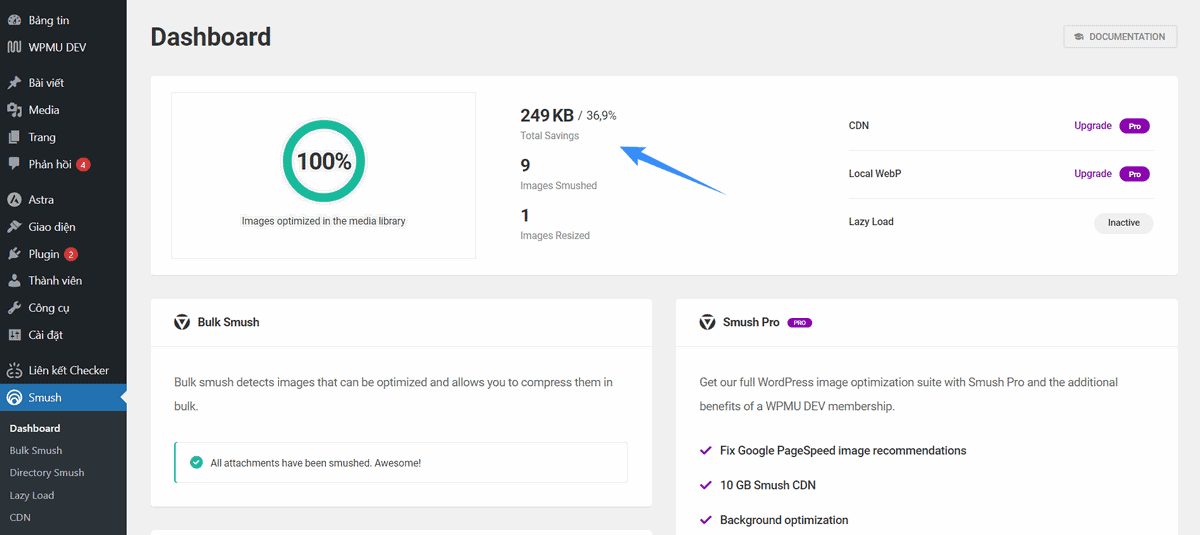Viewport: 1200px width, 535px height.
Task: Click the Local WebP label
Action: [x=876, y=174]
